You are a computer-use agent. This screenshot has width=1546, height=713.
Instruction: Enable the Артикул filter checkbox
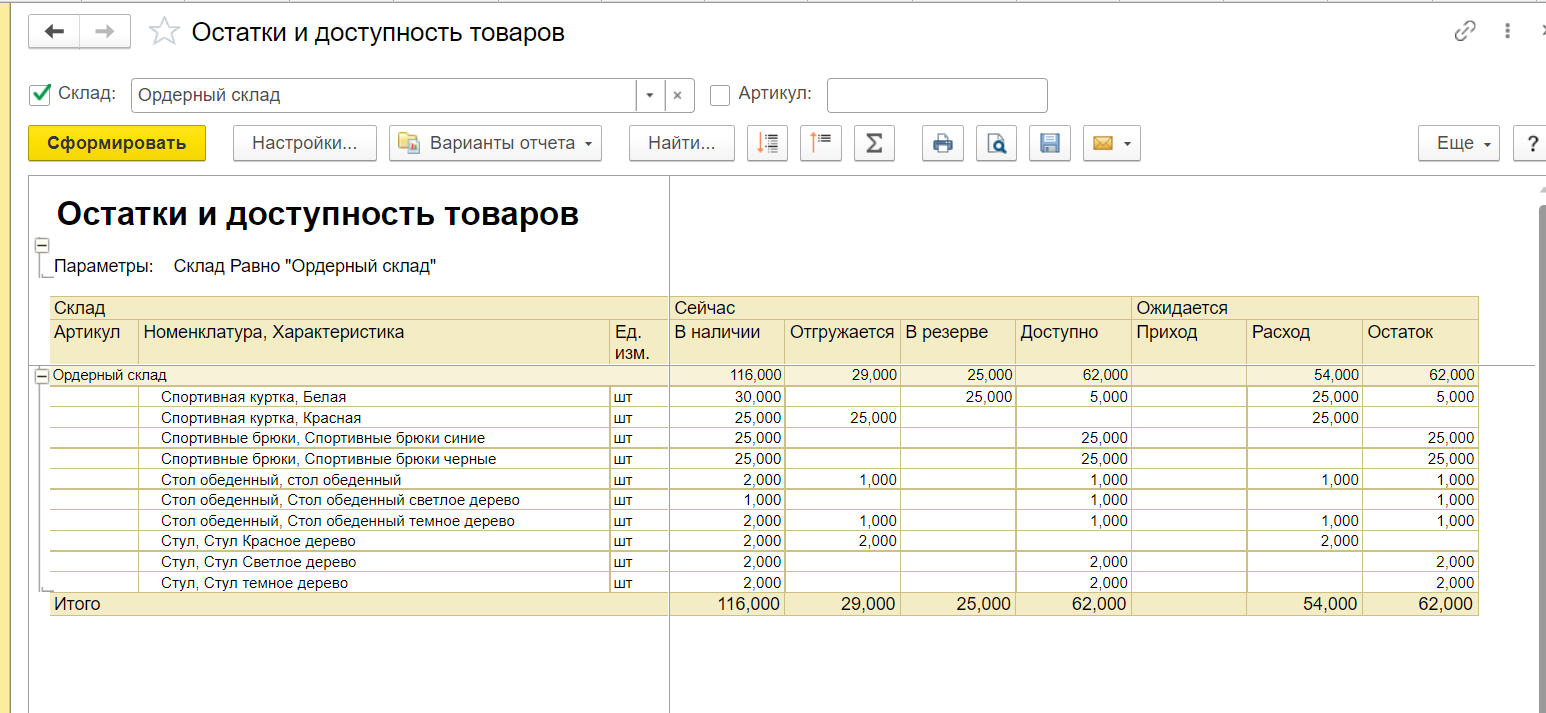(719, 95)
